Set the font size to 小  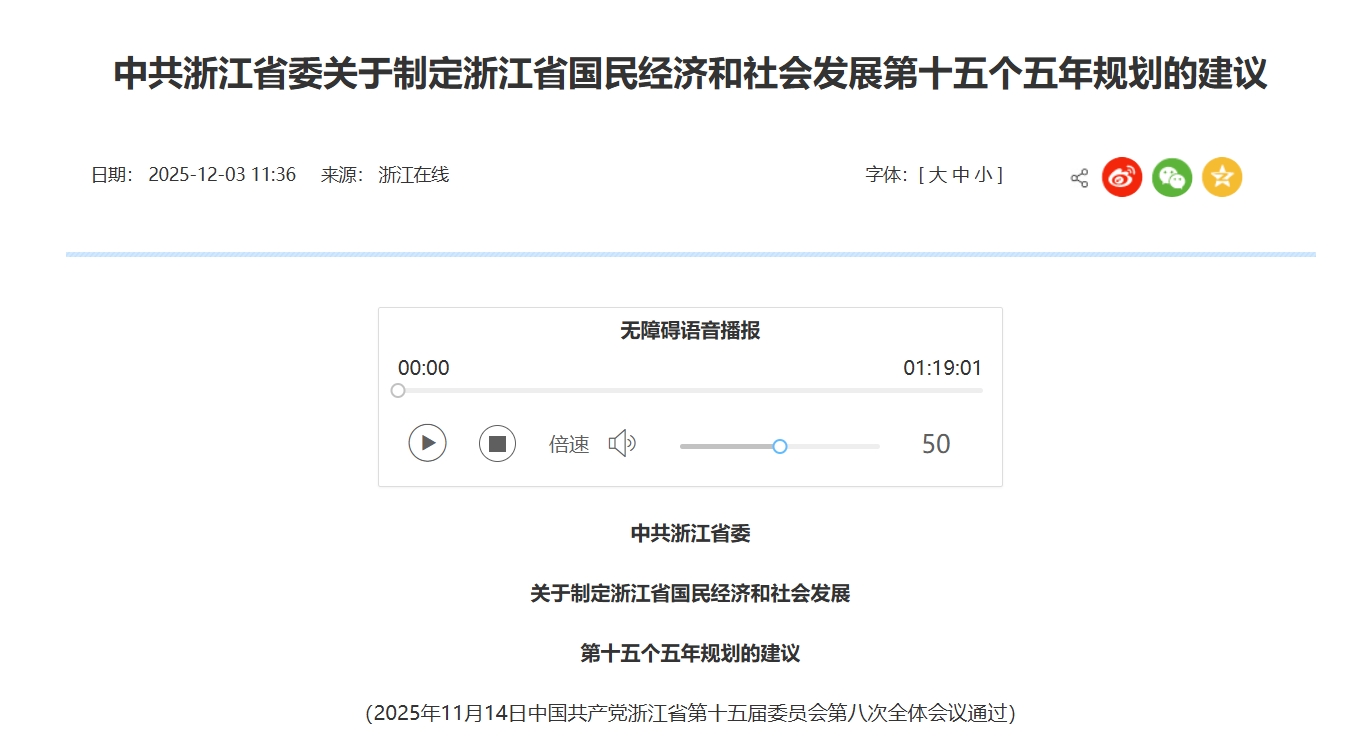pos(983,175)
